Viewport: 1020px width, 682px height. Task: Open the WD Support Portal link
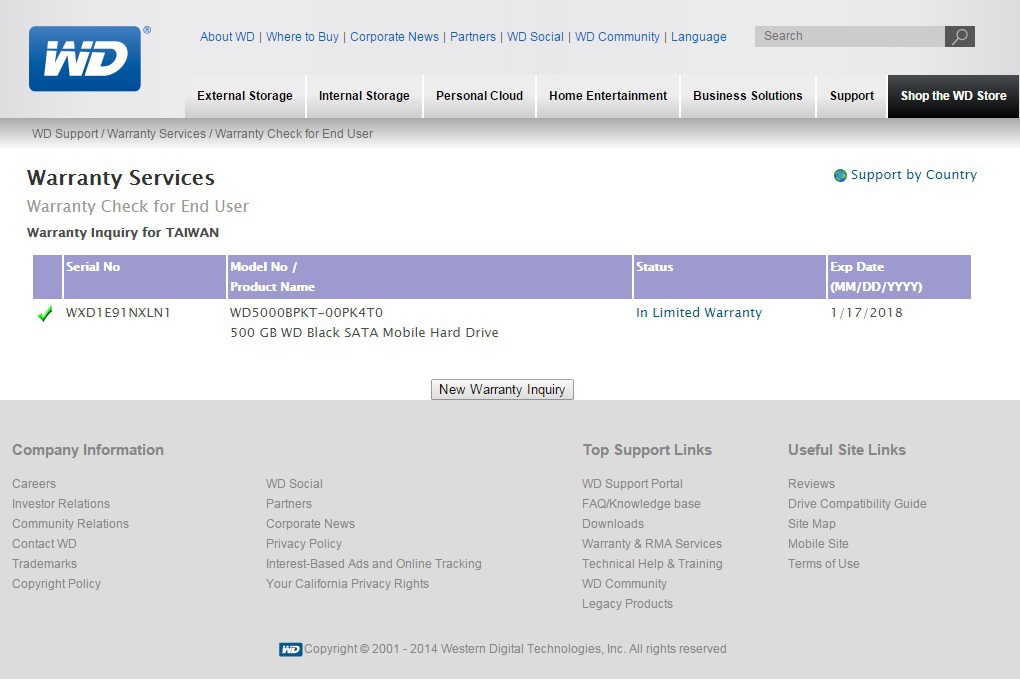[x=632, y=484]
